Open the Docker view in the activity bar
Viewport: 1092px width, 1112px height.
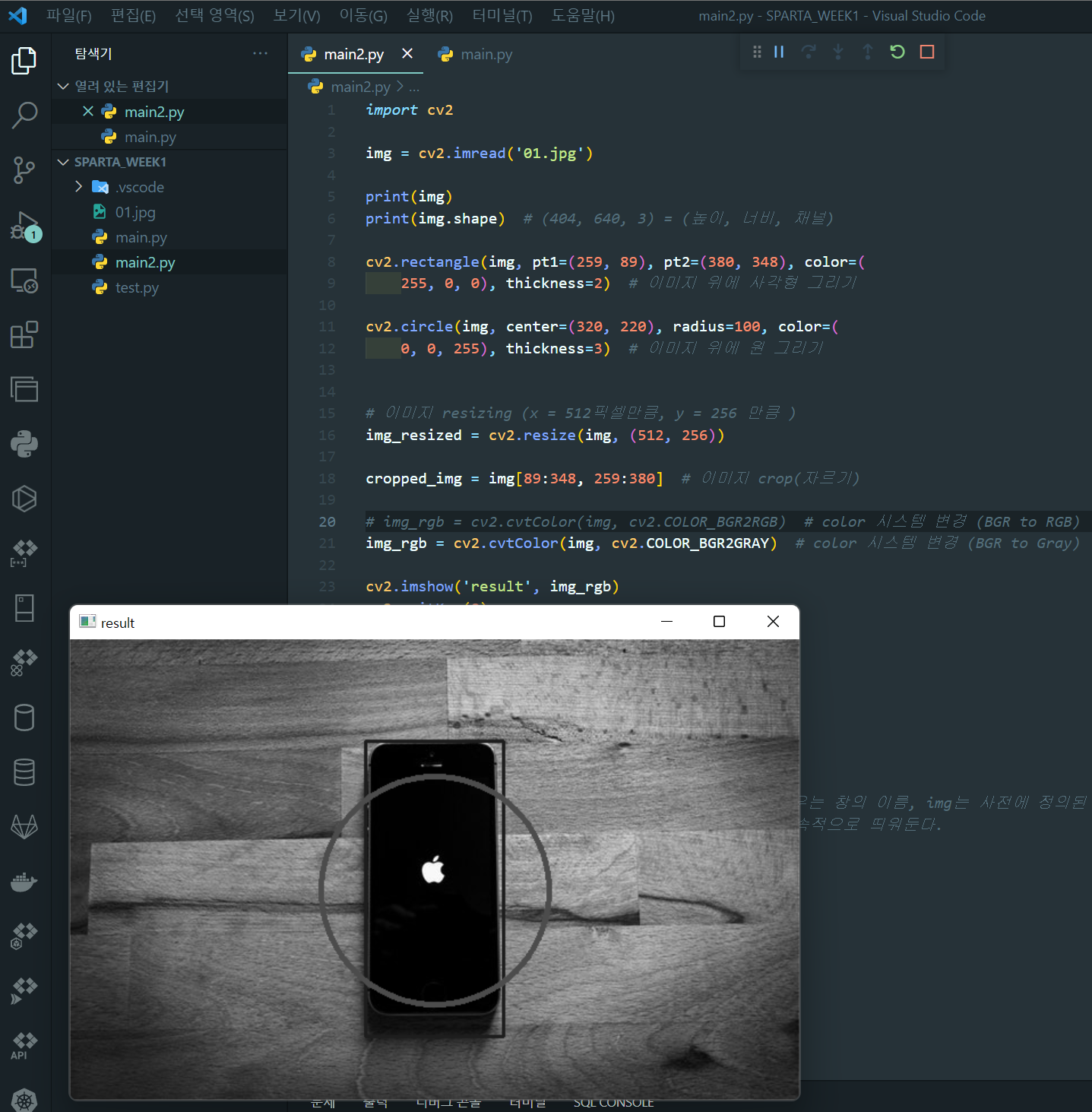pos(24,882)
